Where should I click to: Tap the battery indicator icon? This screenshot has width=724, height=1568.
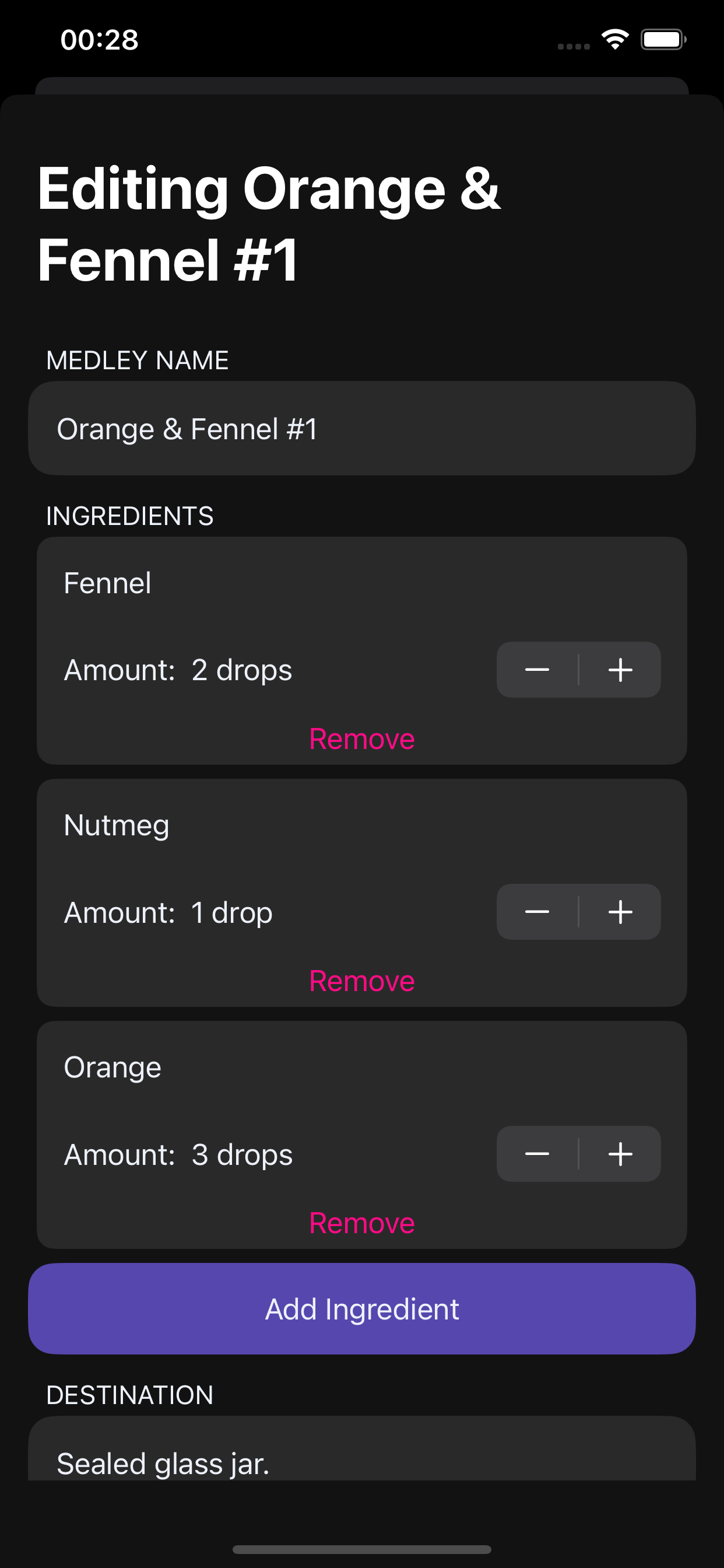(x=664, y=40)
